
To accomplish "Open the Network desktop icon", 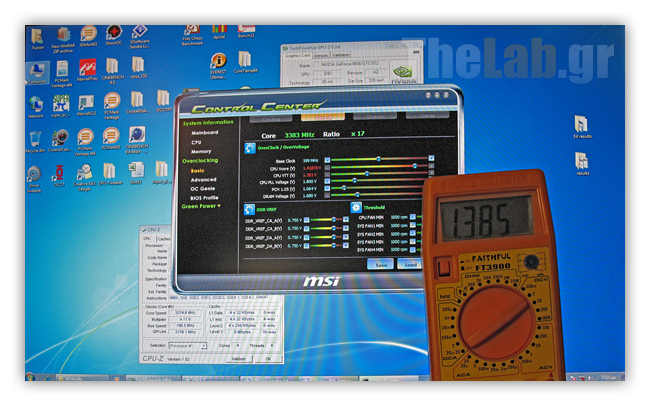I will [36, 104].
